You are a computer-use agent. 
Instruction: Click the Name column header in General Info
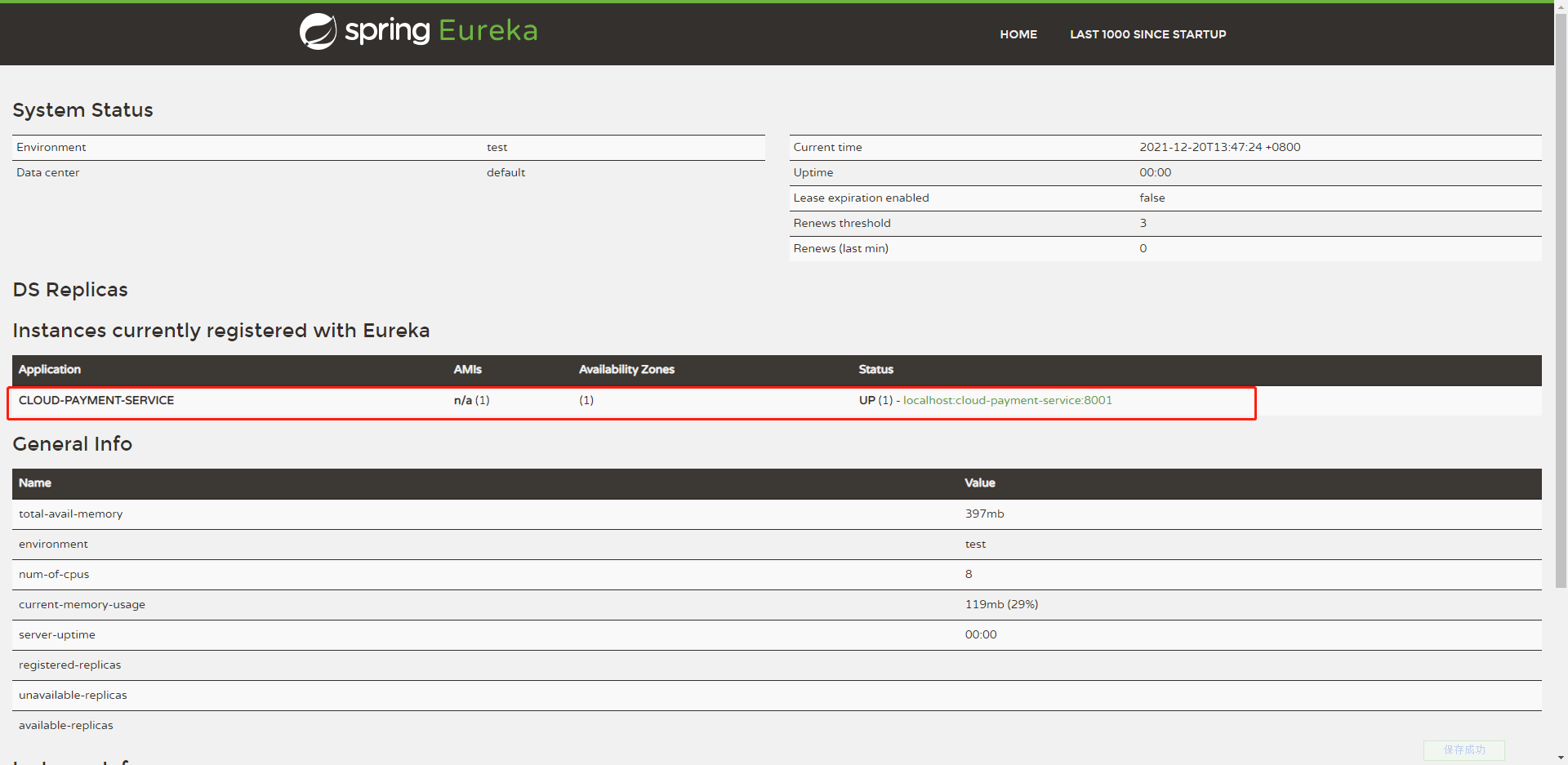tap(35, 483)
